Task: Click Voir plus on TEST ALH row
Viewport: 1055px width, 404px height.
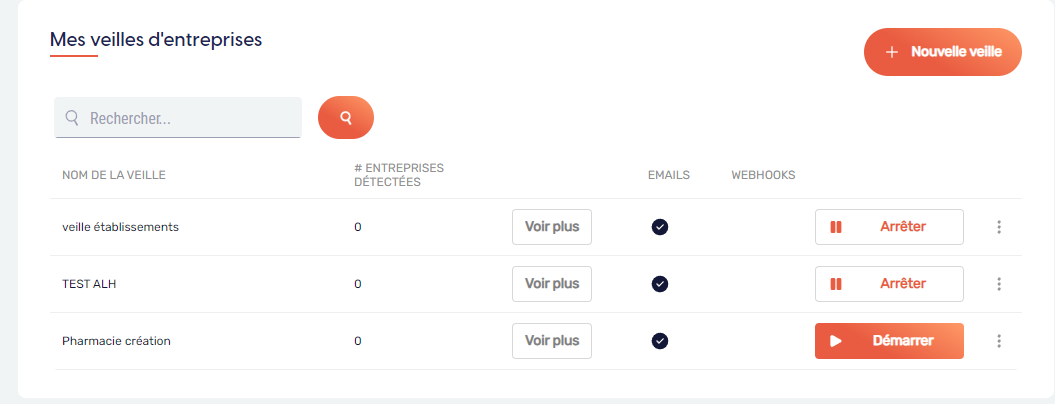Action: click(x=552, y=284)
